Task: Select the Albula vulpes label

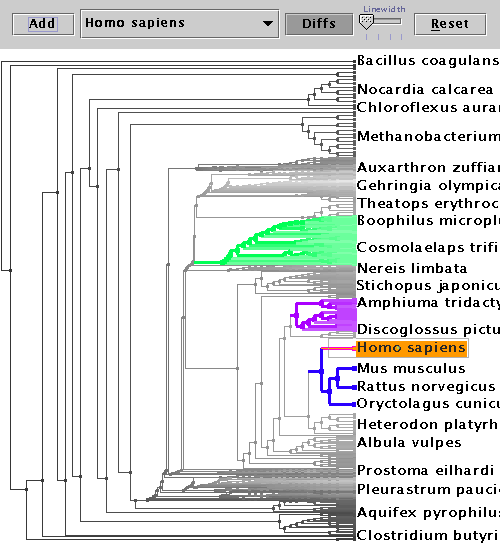Action: point(409,443)
